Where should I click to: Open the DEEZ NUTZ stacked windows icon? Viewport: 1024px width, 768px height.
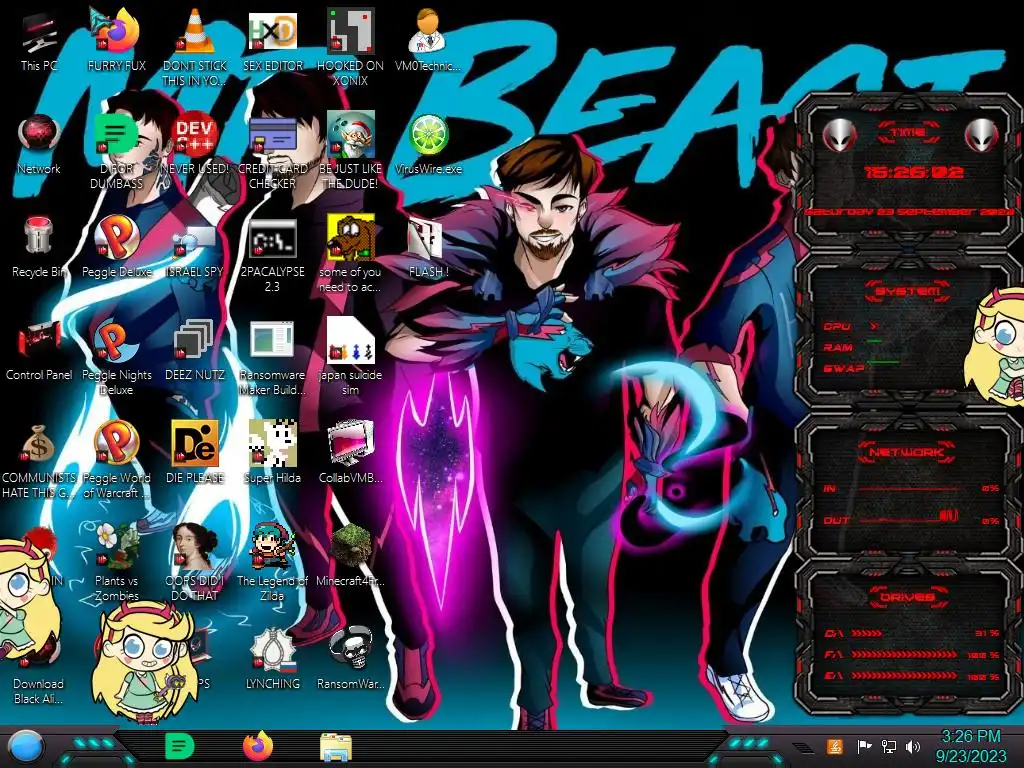pos(195,351)
